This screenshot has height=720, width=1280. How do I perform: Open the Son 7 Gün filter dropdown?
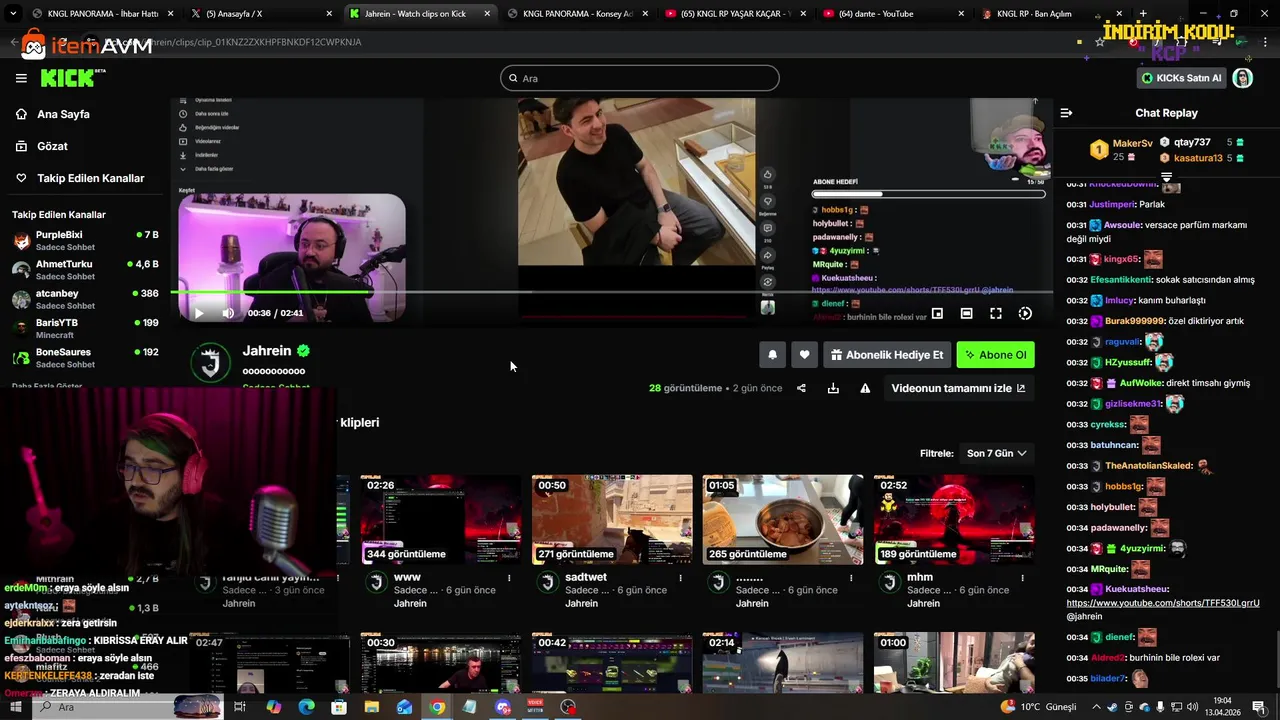pyautogui.click(x=996, y=453)
